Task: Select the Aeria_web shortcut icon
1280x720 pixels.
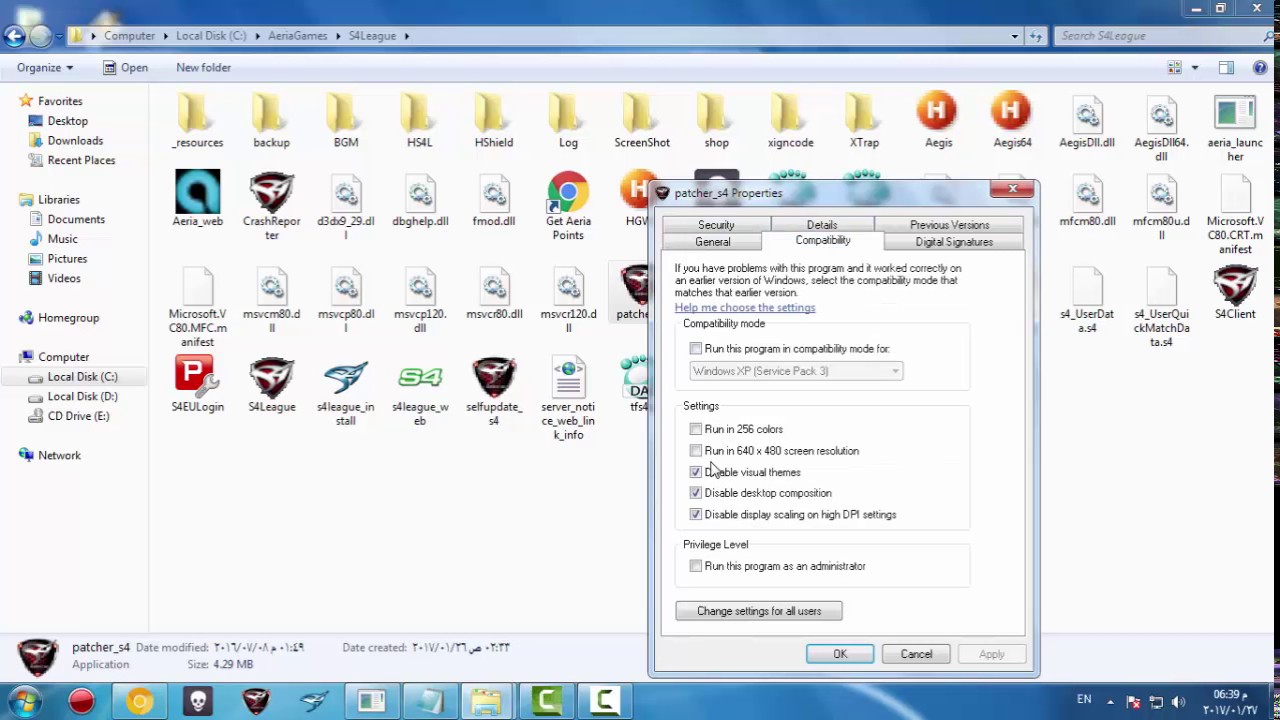Action: 197,191
